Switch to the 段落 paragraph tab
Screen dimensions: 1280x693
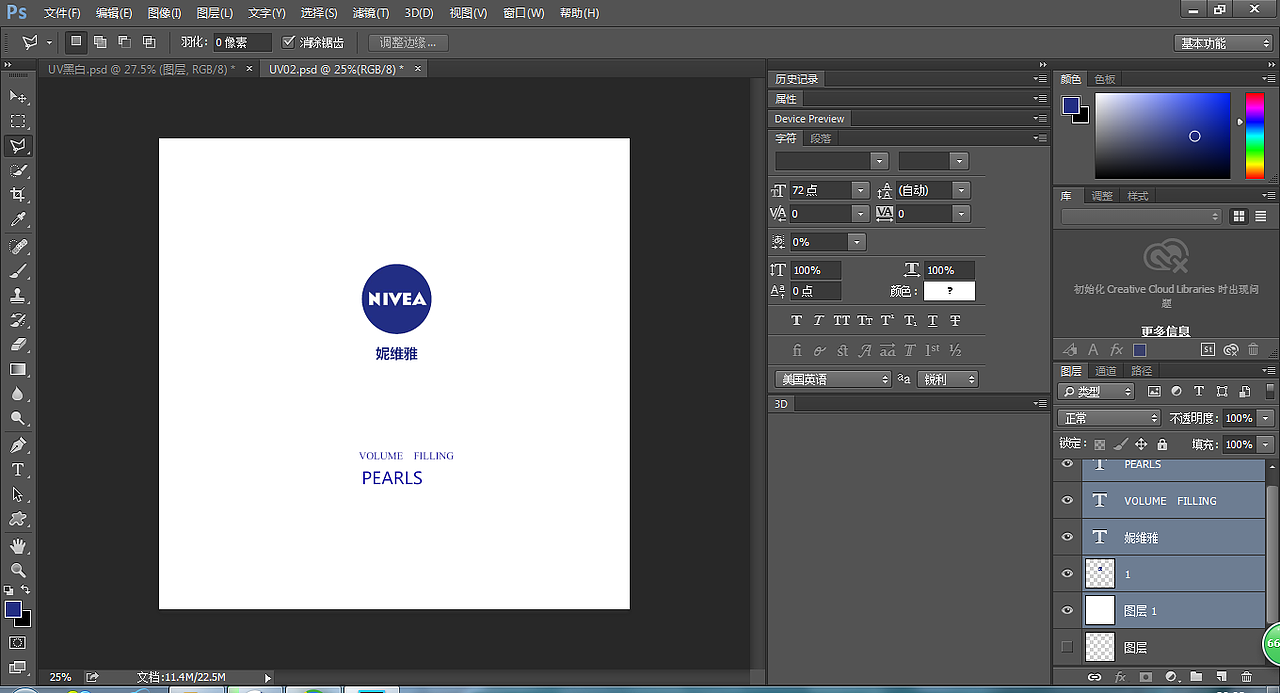[820, 138]
